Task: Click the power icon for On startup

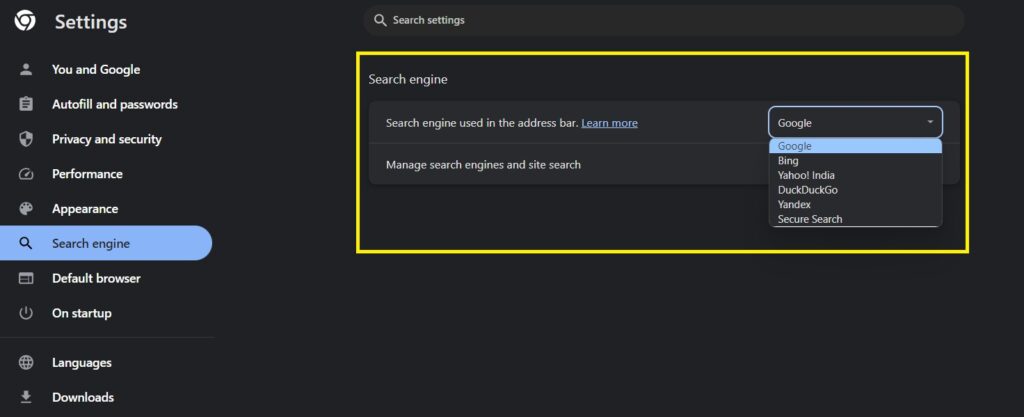Action: click(26, 313)
